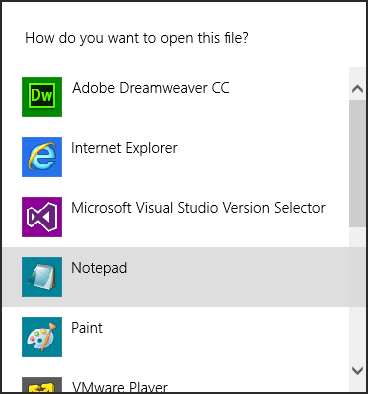Select the Internet Explorer blue e icon
Image resolution: width=368 pixels, height=394 pixels.
coord(42,157)
